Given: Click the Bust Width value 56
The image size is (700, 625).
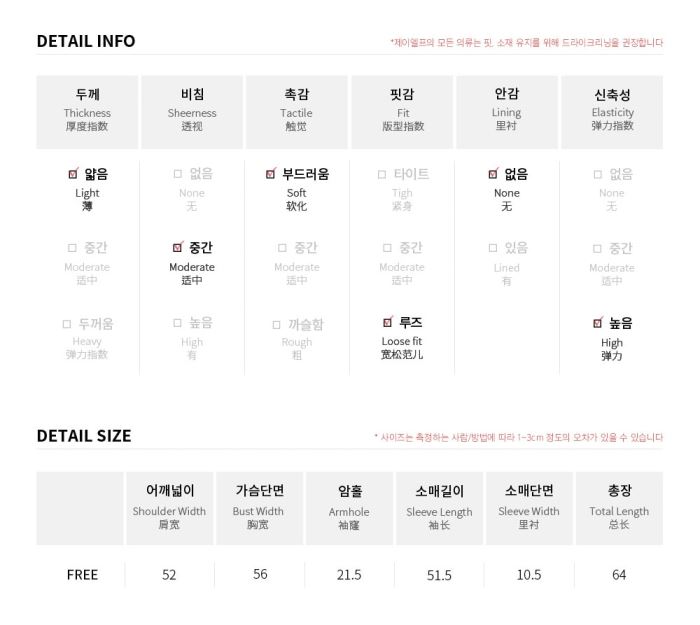Looking at the screenshot, I should 260,574.
